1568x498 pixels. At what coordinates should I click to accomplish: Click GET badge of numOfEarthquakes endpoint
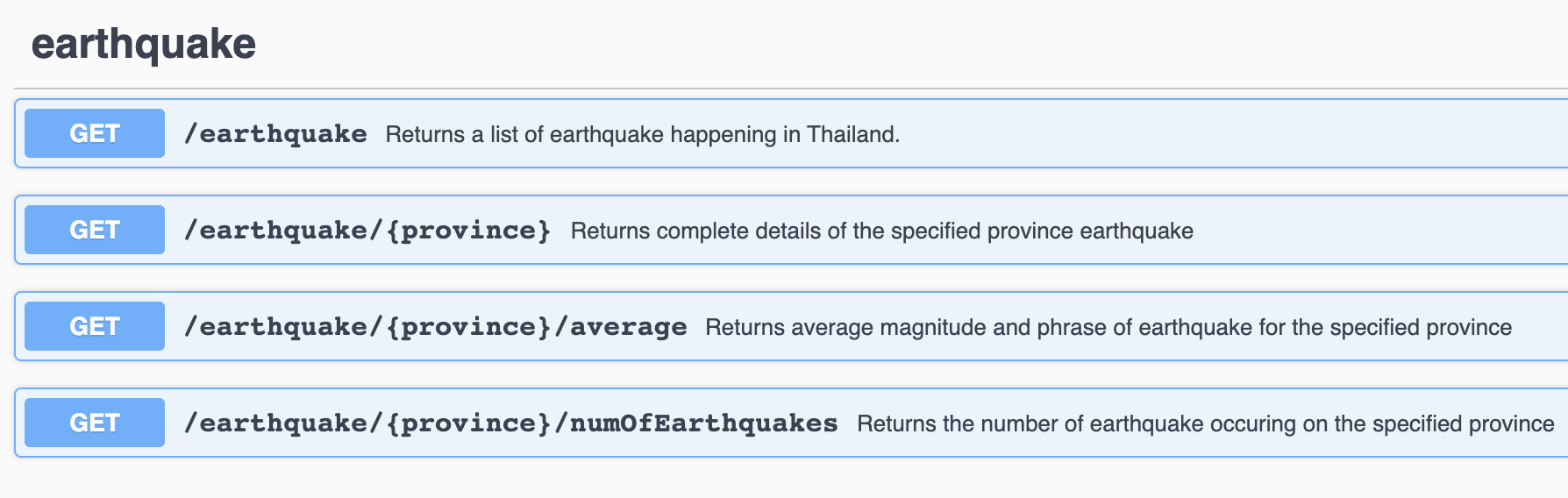pos(95,423)
